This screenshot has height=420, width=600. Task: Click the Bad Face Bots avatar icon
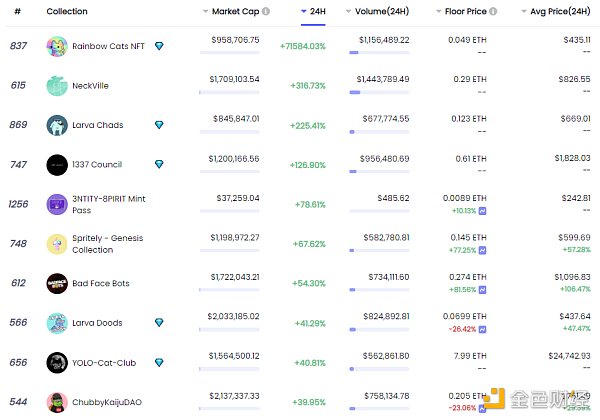pyautogui.click(x=57, y=283)
